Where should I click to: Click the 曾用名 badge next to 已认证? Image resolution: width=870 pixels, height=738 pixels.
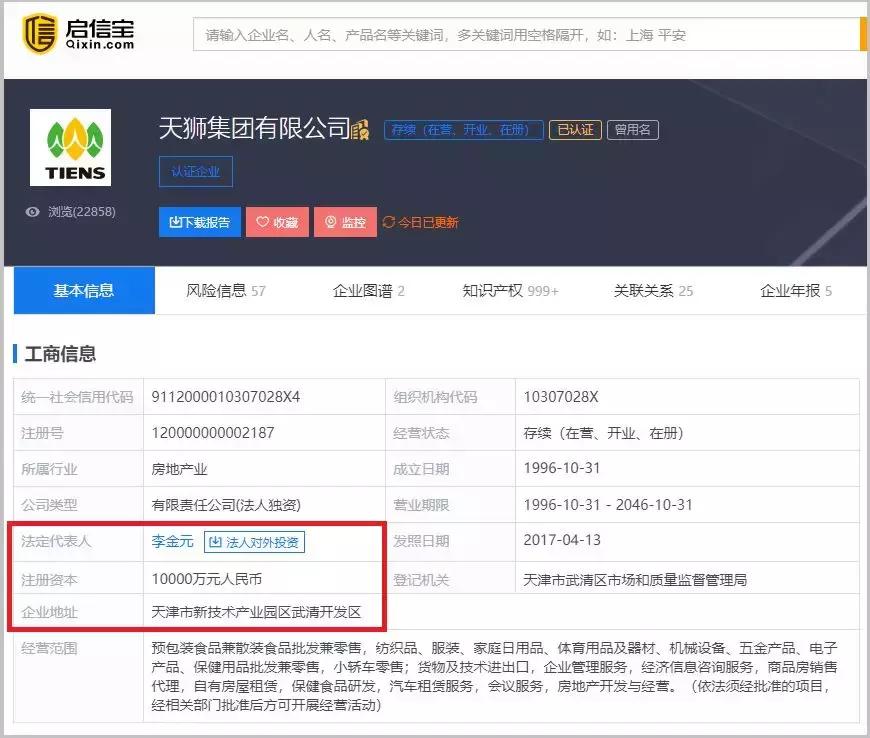[632, 129]
